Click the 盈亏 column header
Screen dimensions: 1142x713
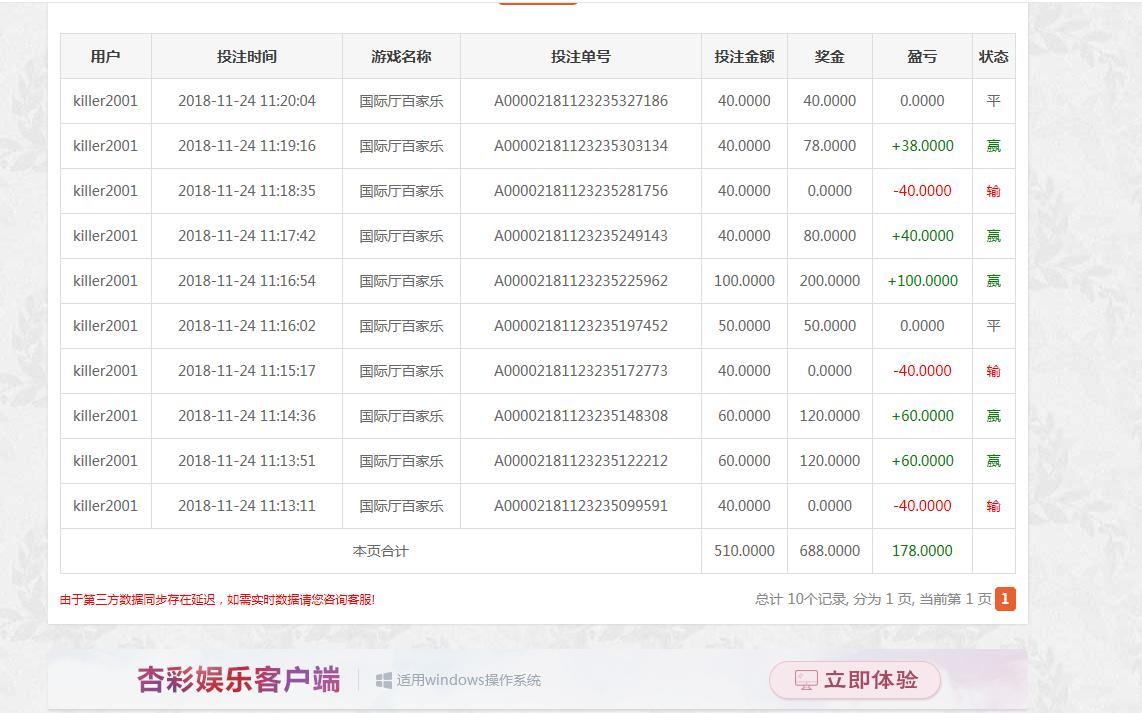(x=922, y=57)
